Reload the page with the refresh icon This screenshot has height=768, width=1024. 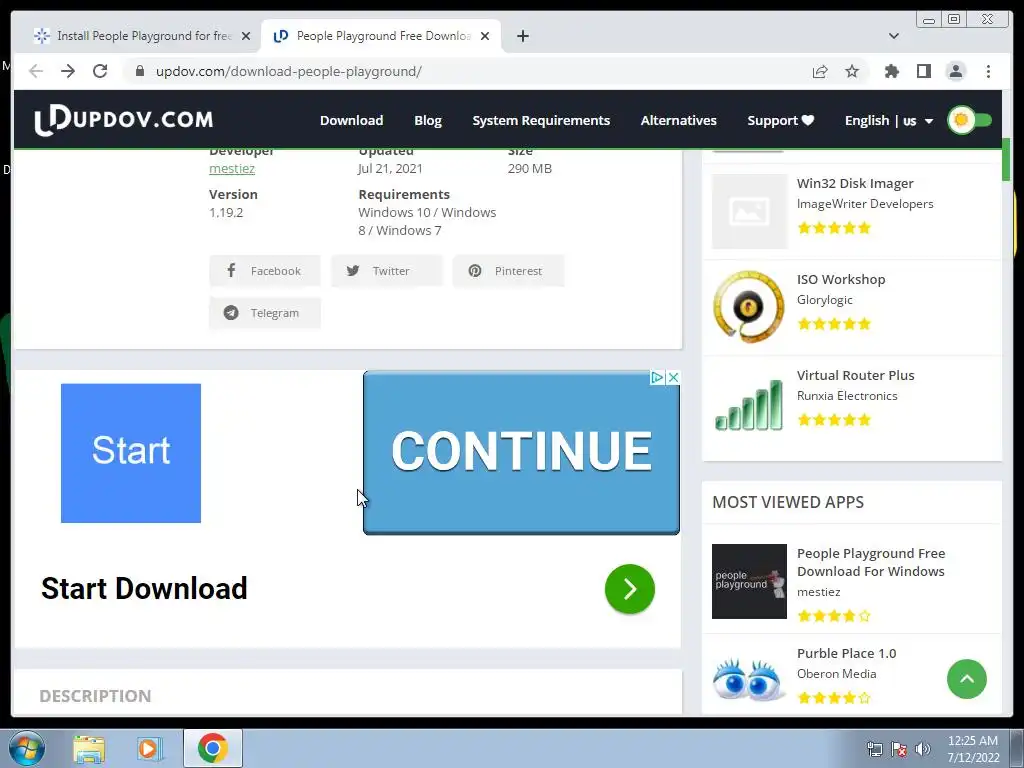click(x=100, y=71)
